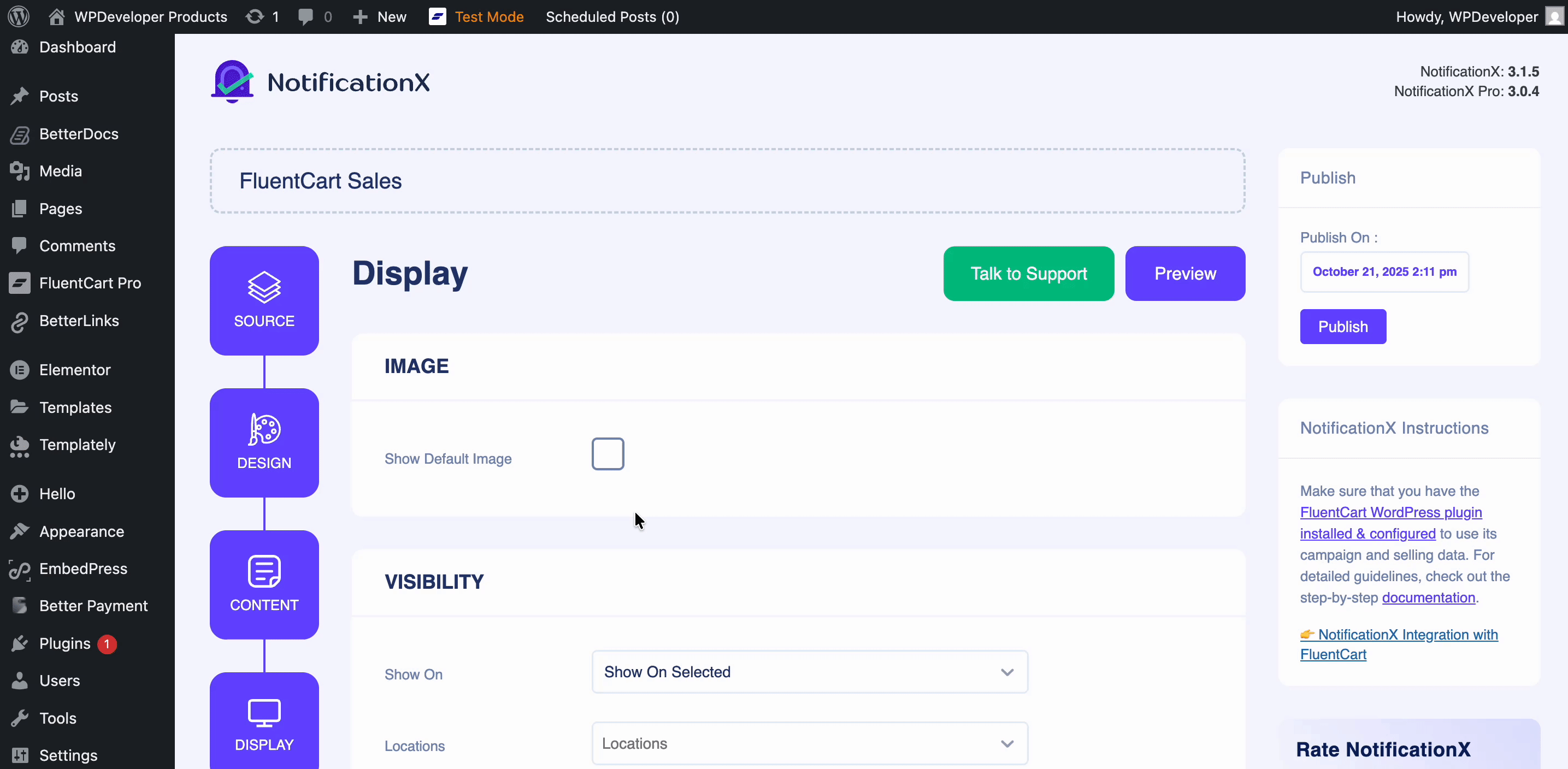The width and height of the screenshot is (1568, 769).
Task: Open updates icon in admin bar
Action: click(255, 16)
